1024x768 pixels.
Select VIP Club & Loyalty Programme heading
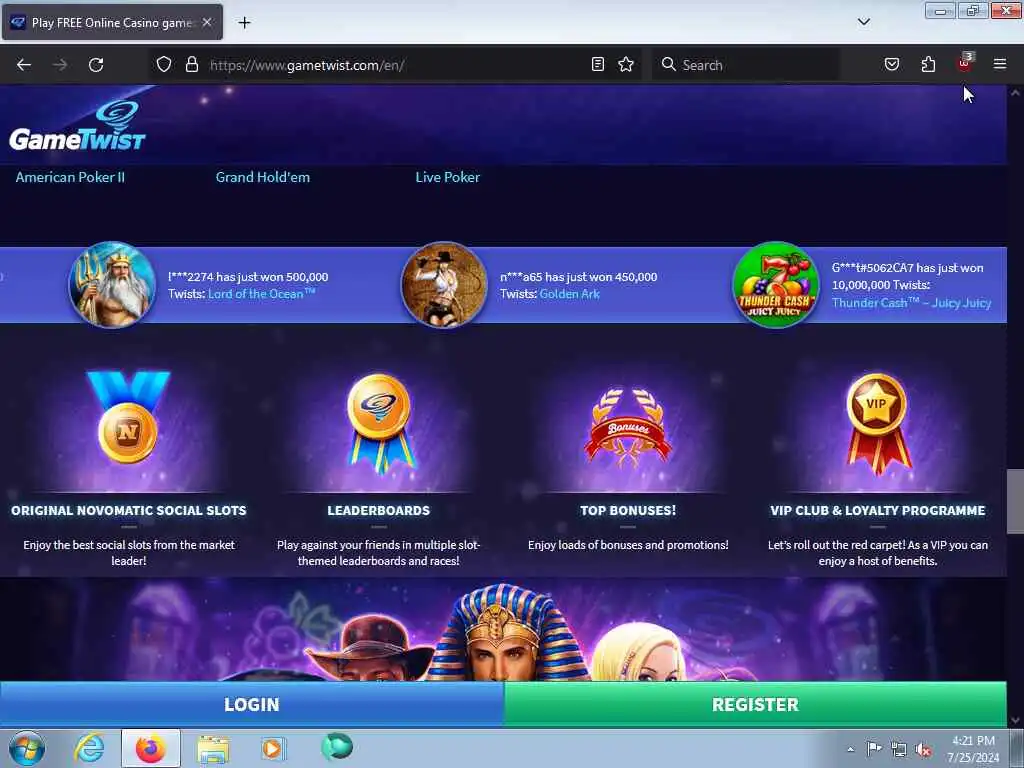pyautogui.click(x=878, y=511)
